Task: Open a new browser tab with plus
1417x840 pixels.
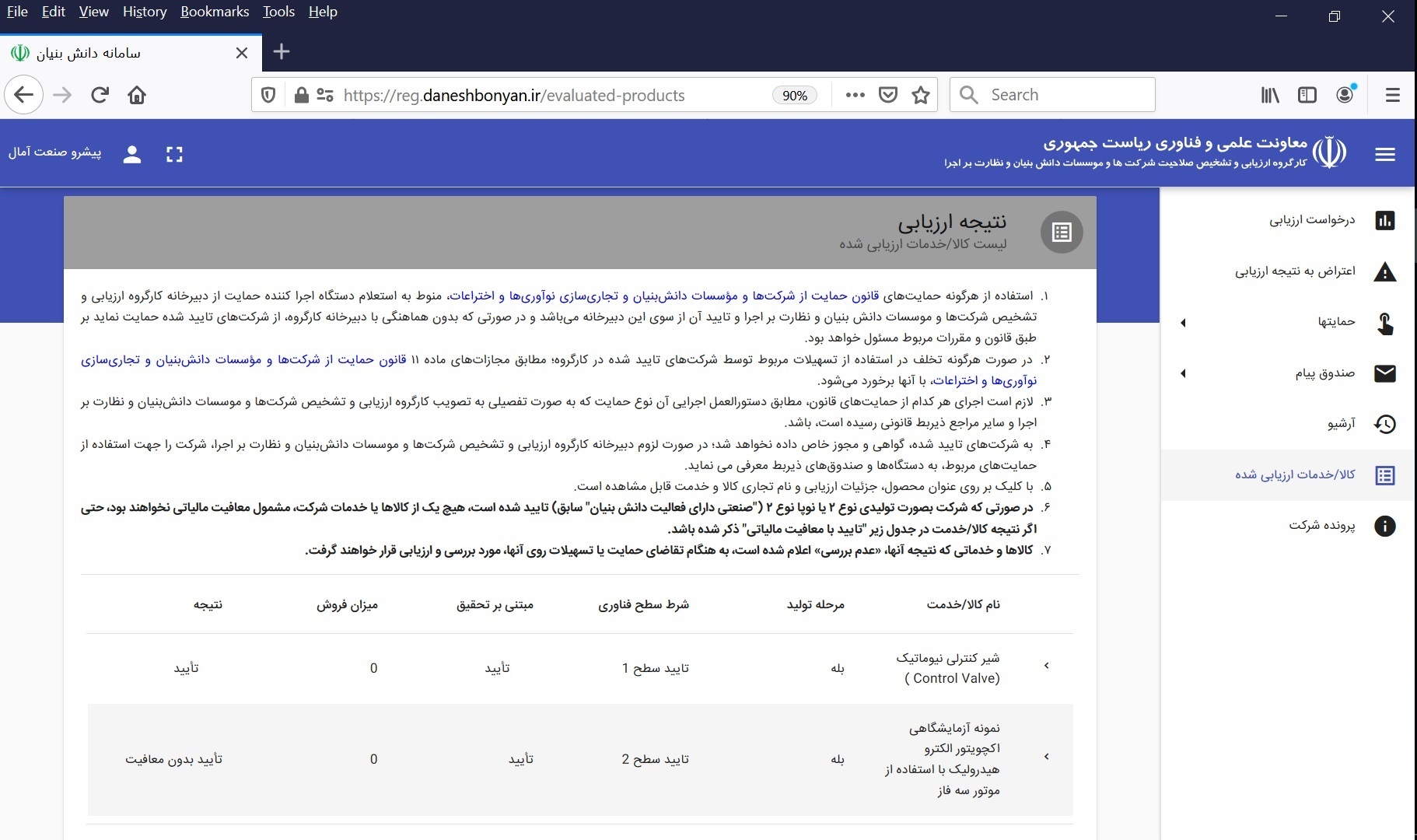Action: (x=282, y=52)
